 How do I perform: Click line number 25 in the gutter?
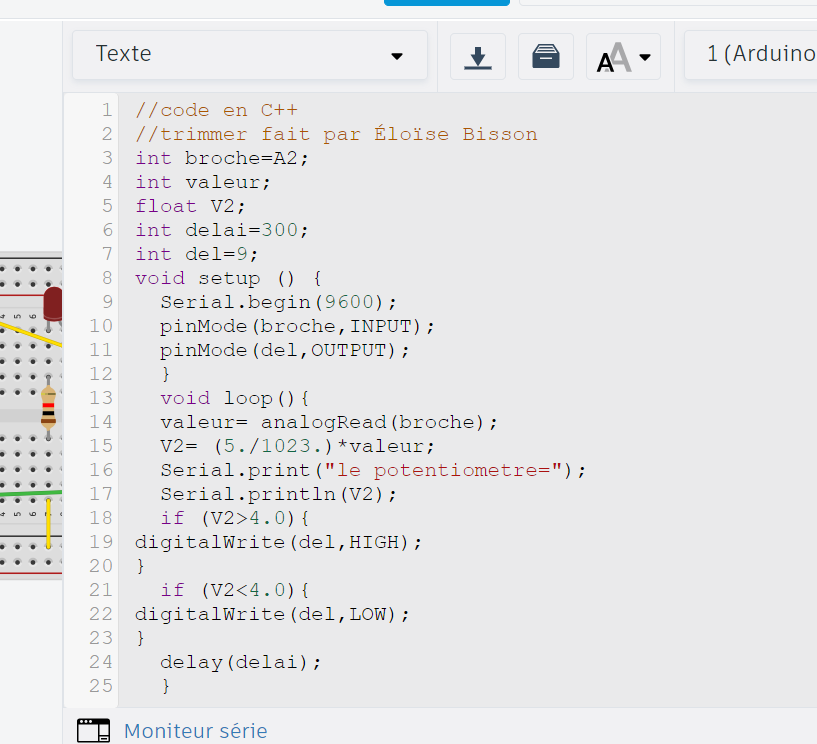pyautogui.click(x=101, y=686)
